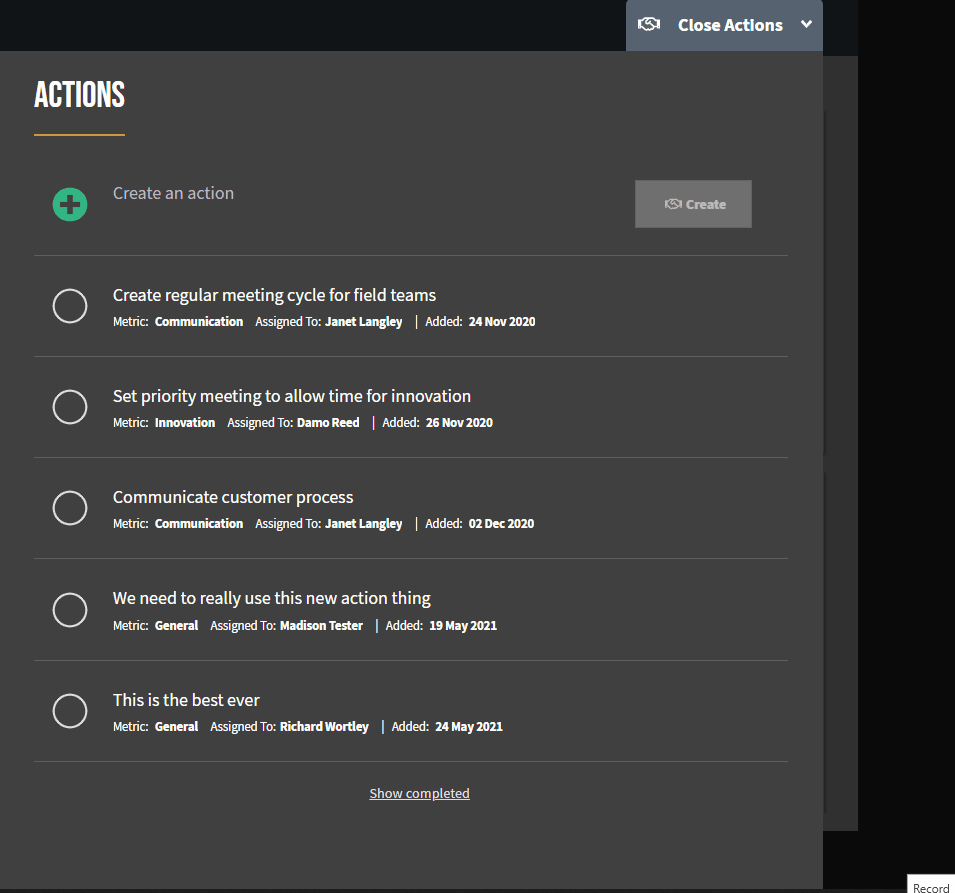Click 'General' metric under 'This is the best ever'

tap(176, 727)
